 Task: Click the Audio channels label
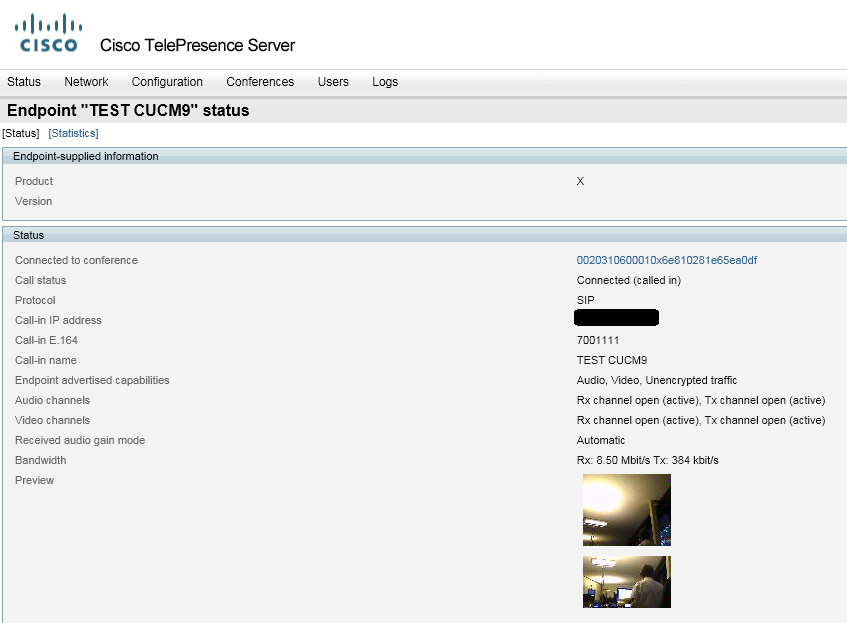pos(52,400)
